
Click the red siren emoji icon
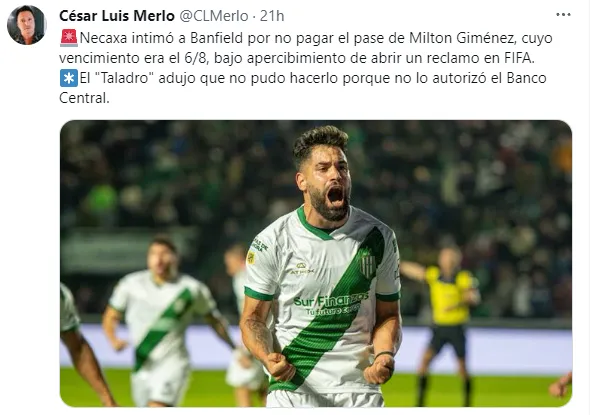[69, 38]
